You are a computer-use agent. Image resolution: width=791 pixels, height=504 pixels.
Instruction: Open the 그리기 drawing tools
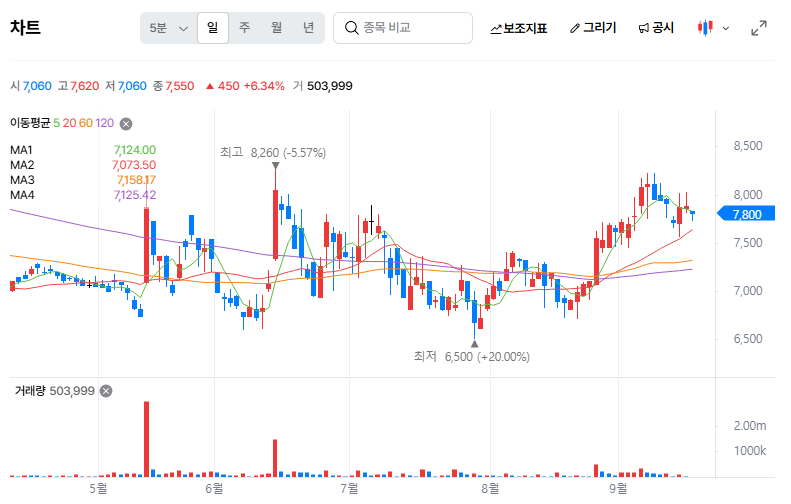[x=593, y=28]
